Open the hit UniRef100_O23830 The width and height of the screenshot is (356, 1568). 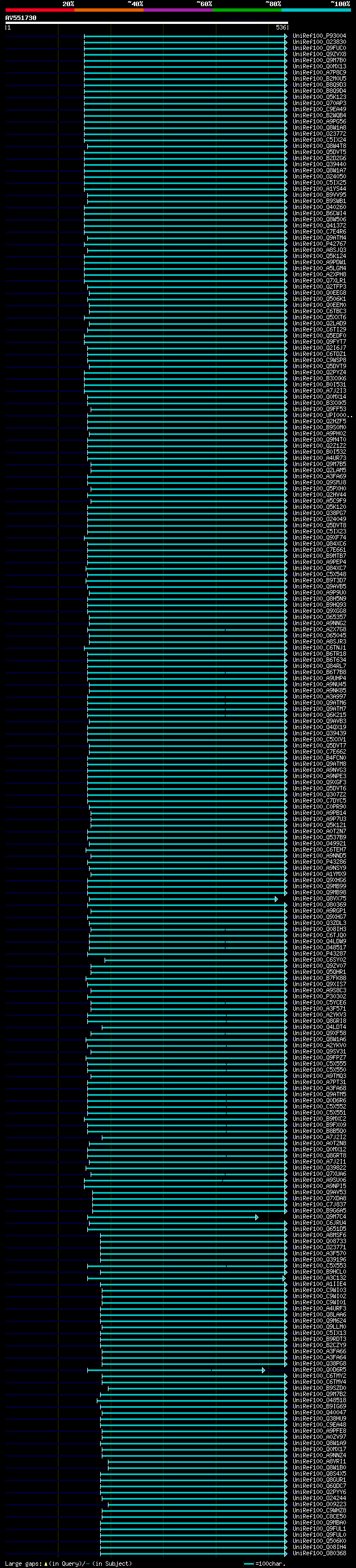[319, 42]
